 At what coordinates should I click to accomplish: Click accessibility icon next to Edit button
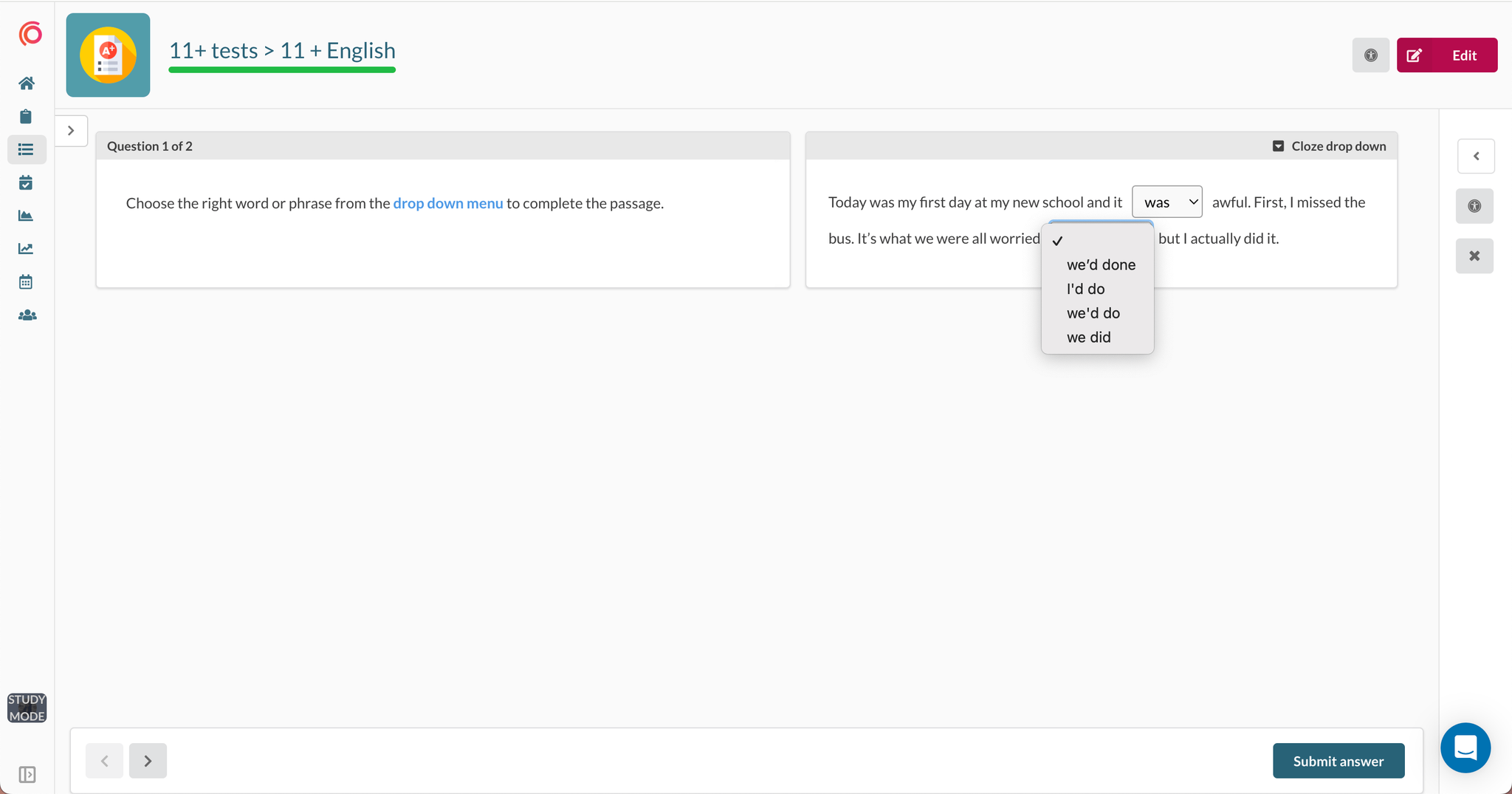click(x=1370, y=55)
